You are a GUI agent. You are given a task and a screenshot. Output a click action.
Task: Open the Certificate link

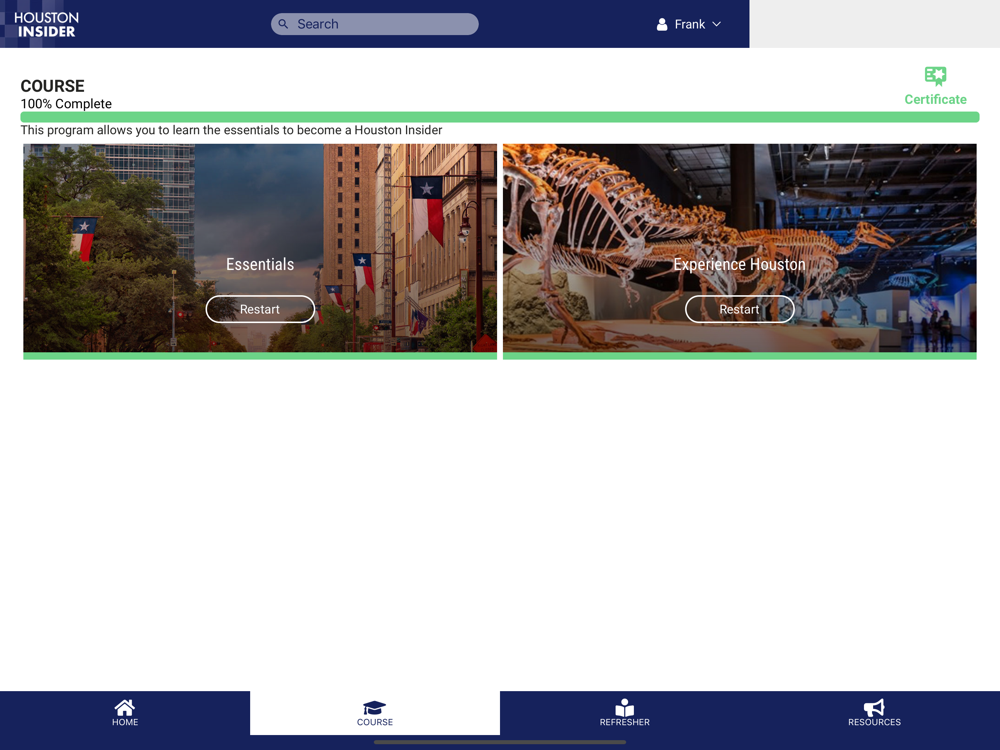(x=936, y=99)
